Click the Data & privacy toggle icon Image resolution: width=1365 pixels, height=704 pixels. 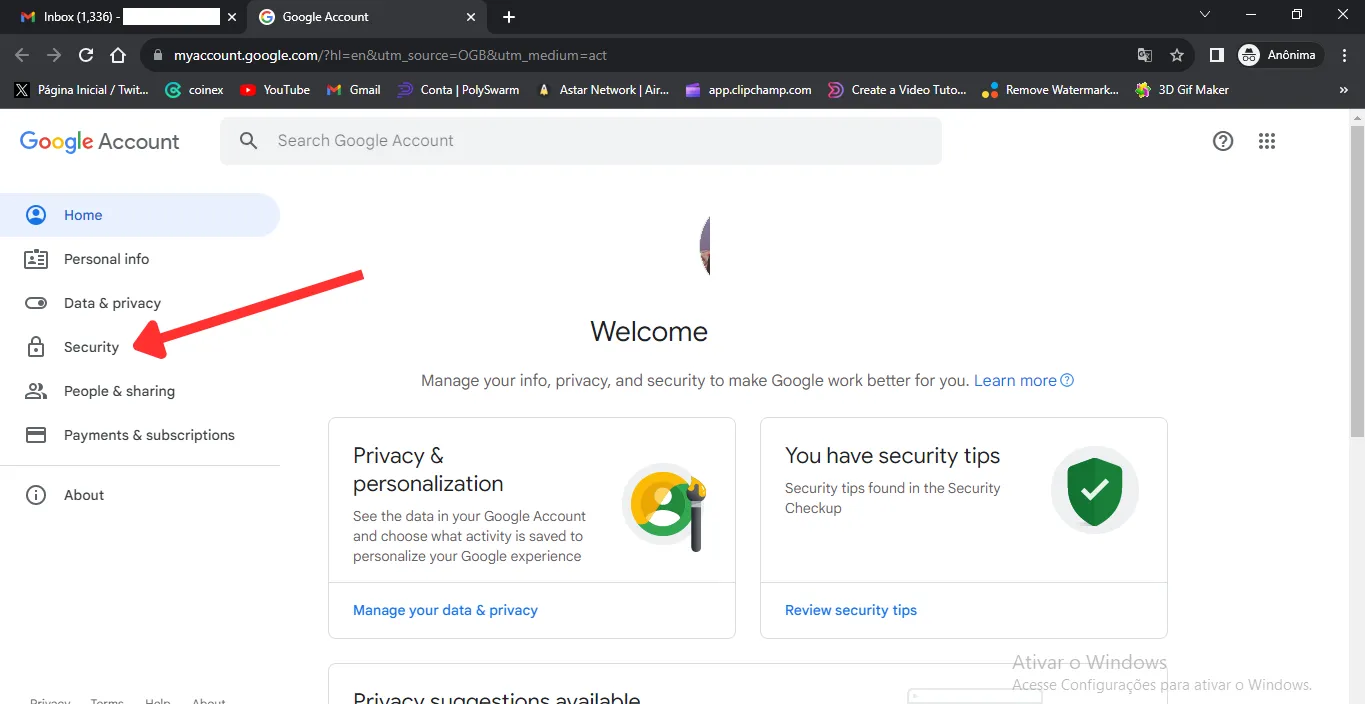[x=36, y=303]
